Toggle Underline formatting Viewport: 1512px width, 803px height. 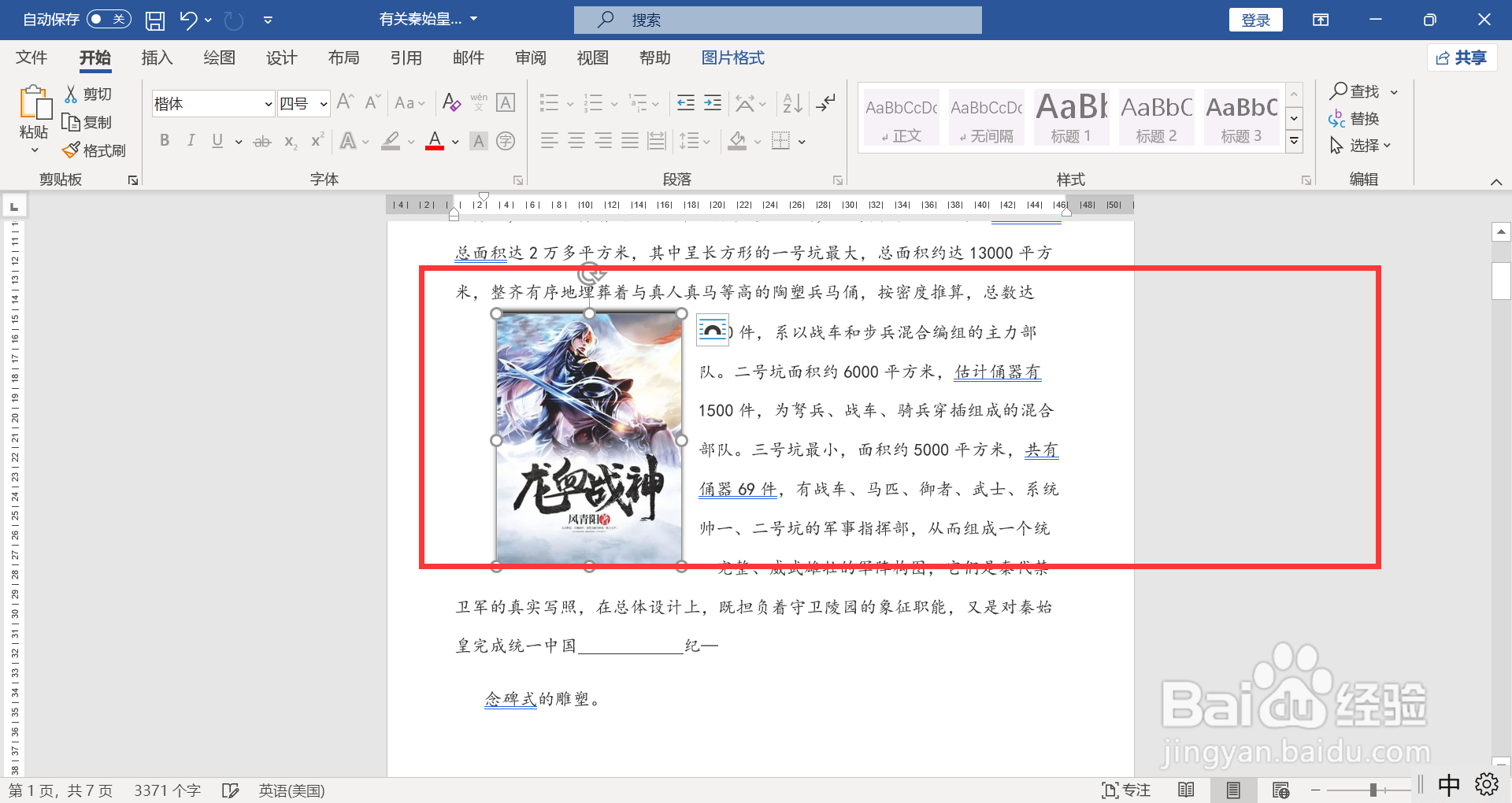(217, 141)
